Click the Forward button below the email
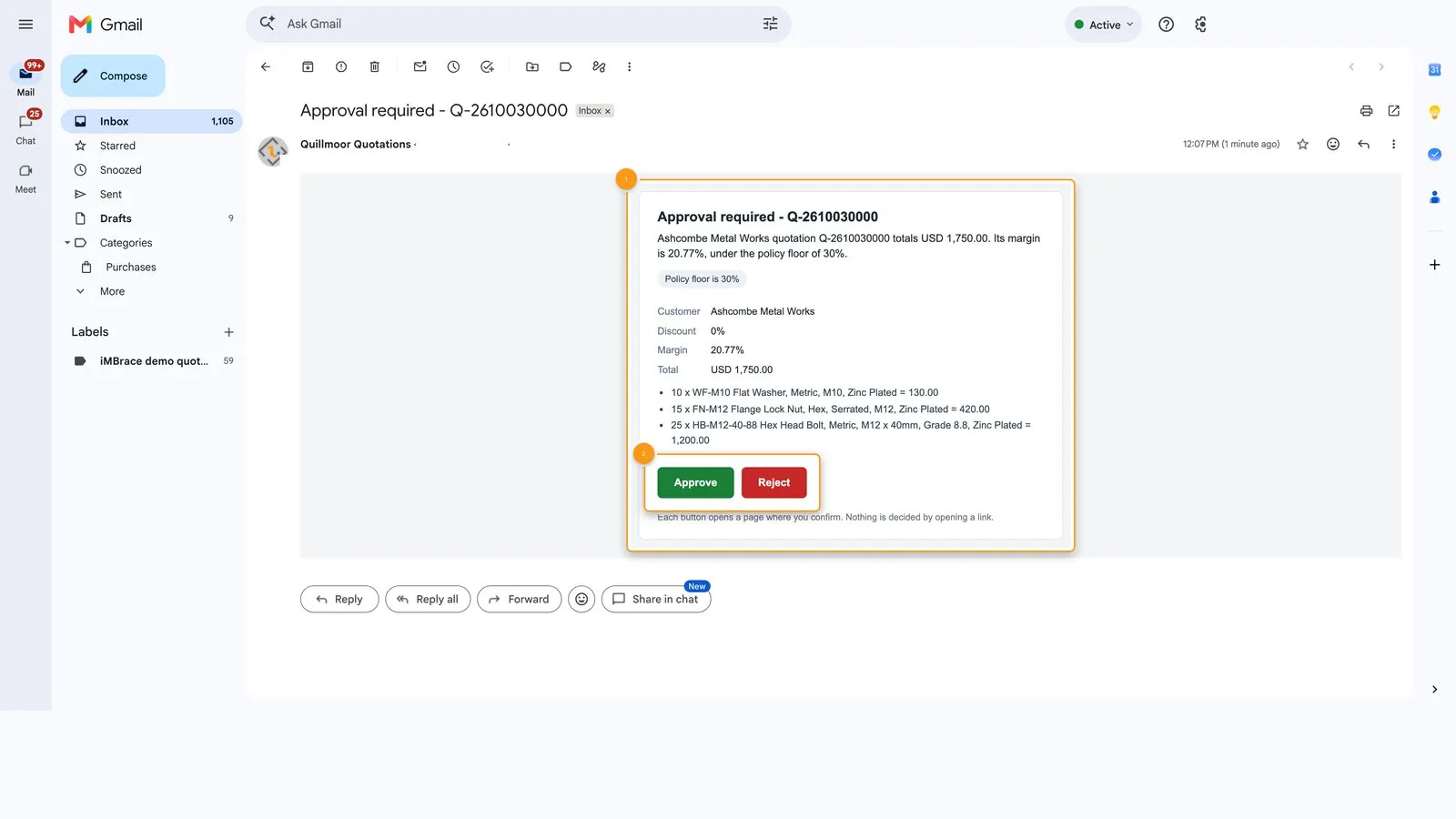Image resolution: width=1456 pixels, height=819 pixels. click(519, 599)
